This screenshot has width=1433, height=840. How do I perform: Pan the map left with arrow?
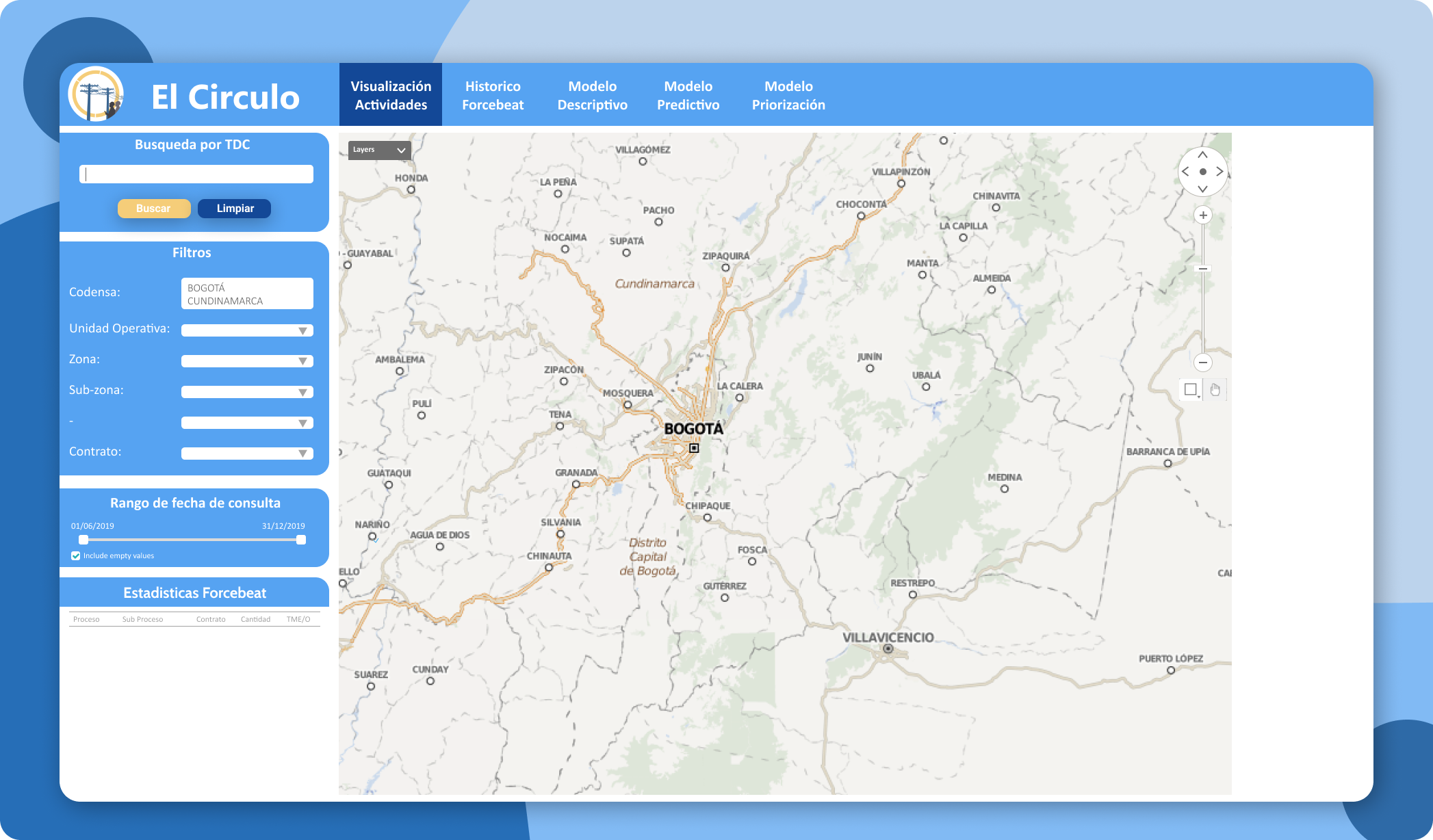click(1186, 172)
